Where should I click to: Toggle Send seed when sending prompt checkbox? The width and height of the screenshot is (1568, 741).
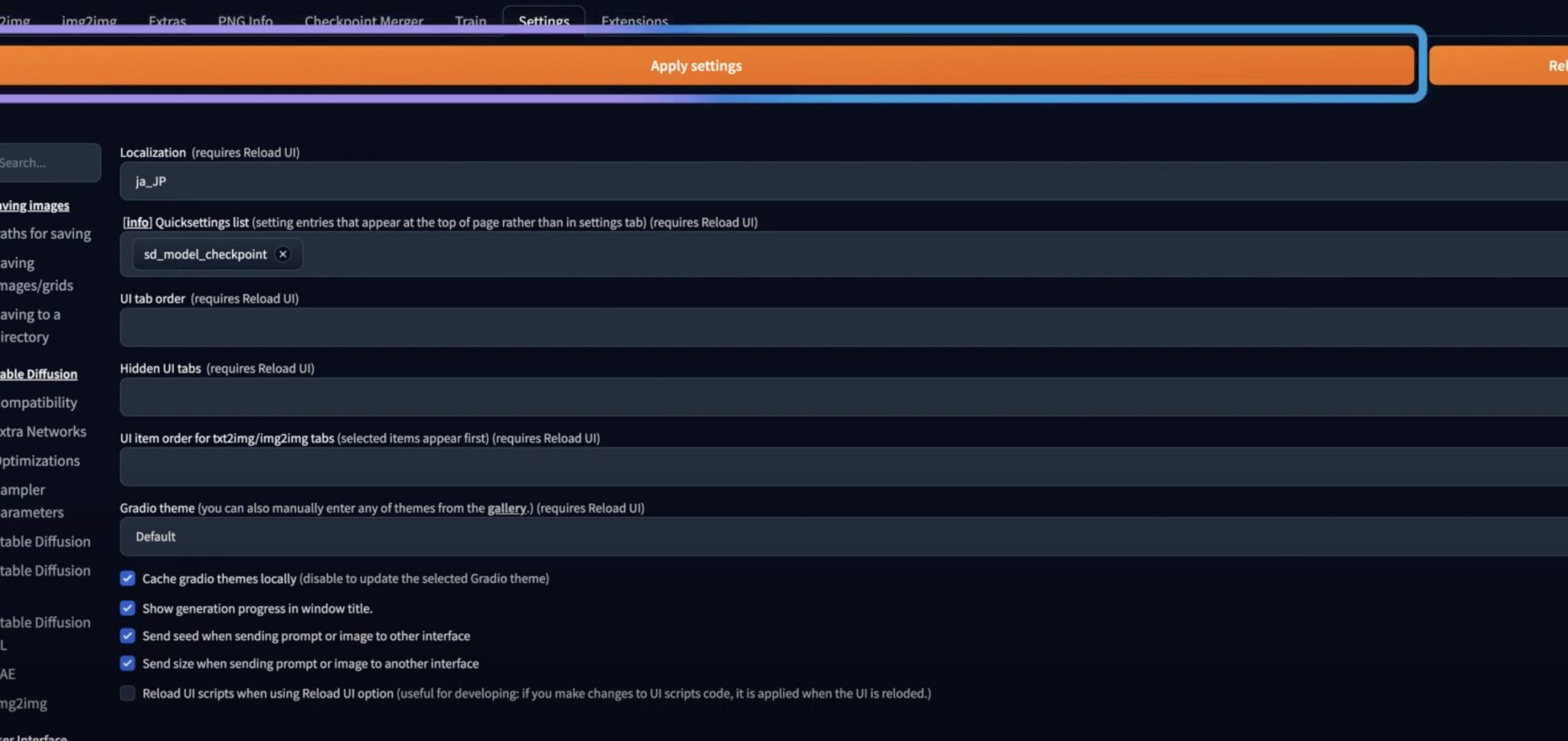coord(128,636)
